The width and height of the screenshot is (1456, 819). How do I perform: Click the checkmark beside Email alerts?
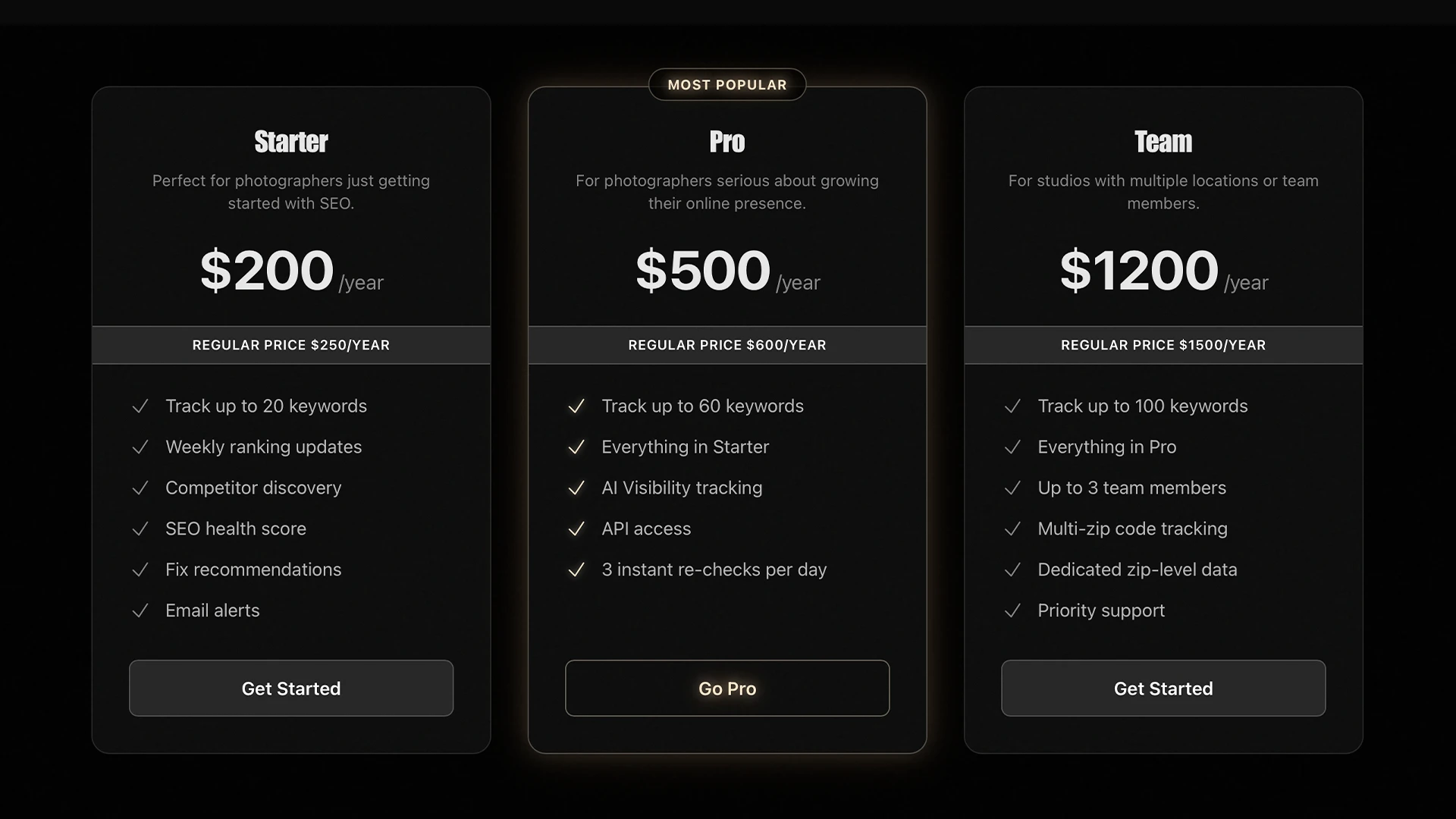coord(140,610)
